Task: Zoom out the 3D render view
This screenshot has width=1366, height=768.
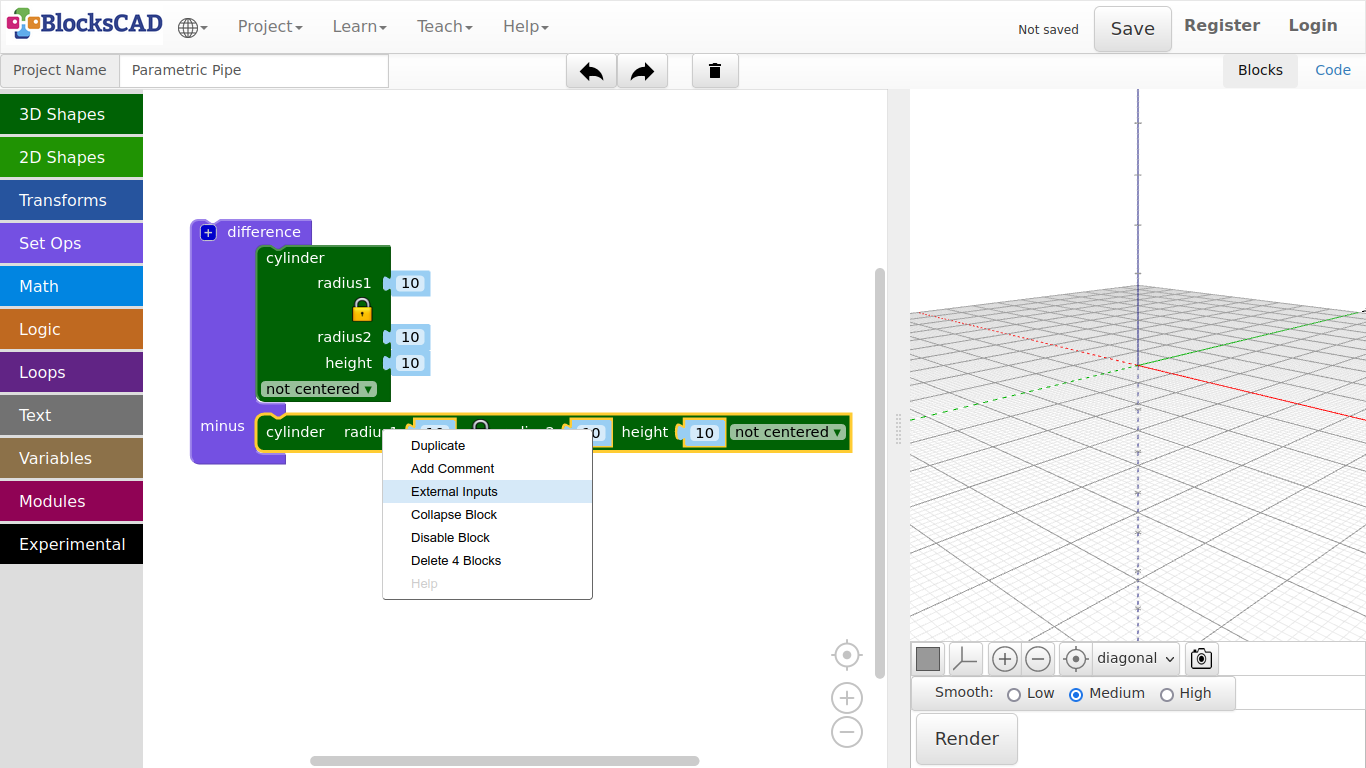Action: 1038,659
